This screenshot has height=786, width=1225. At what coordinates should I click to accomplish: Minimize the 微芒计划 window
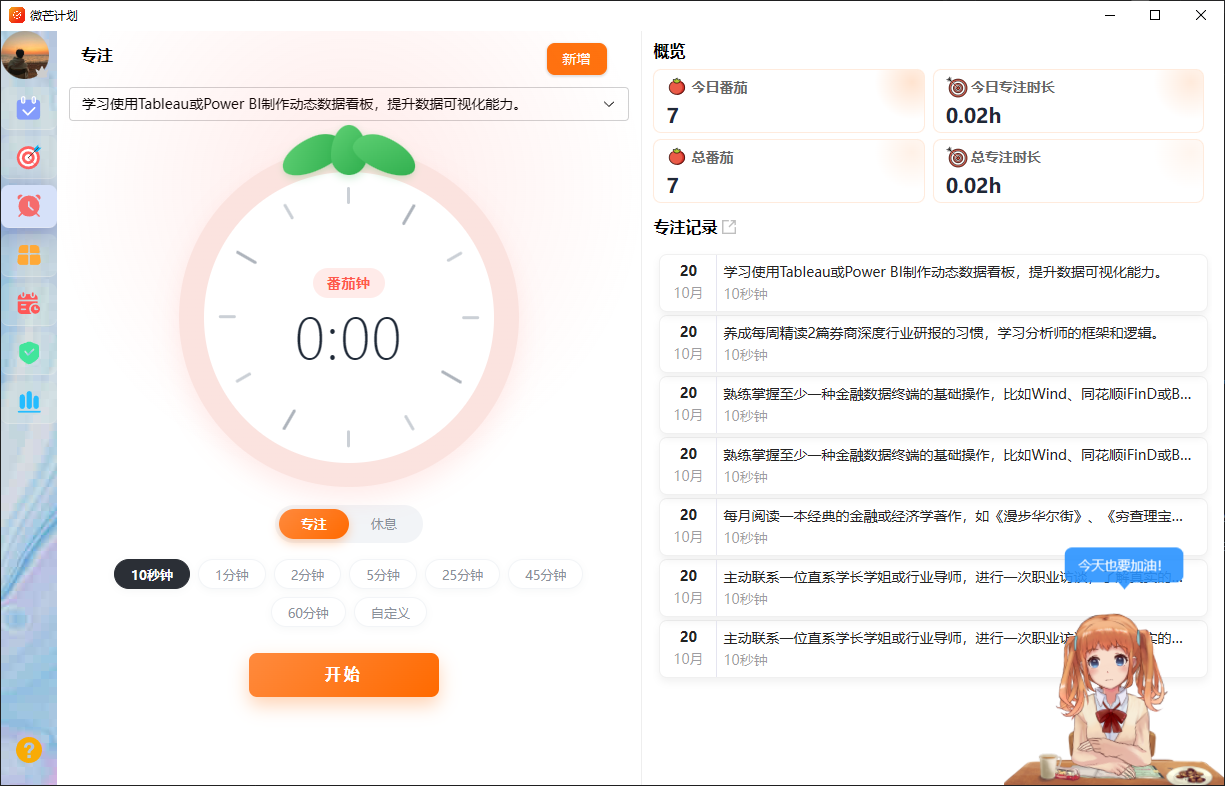click(1110, 15)
